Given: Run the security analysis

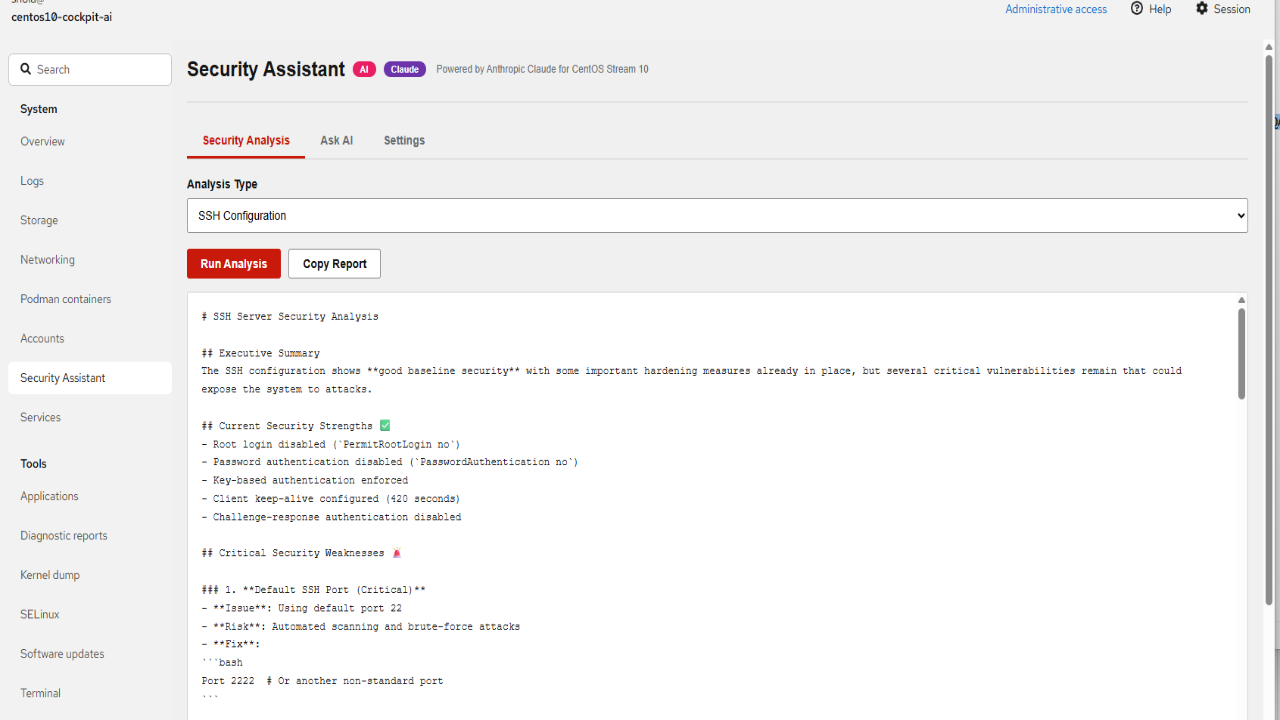Looking at the screenshot, I should [234, 264].
